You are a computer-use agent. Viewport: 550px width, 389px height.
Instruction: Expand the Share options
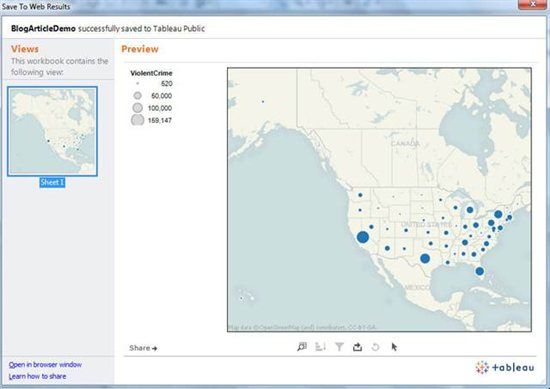pos(143,348)
